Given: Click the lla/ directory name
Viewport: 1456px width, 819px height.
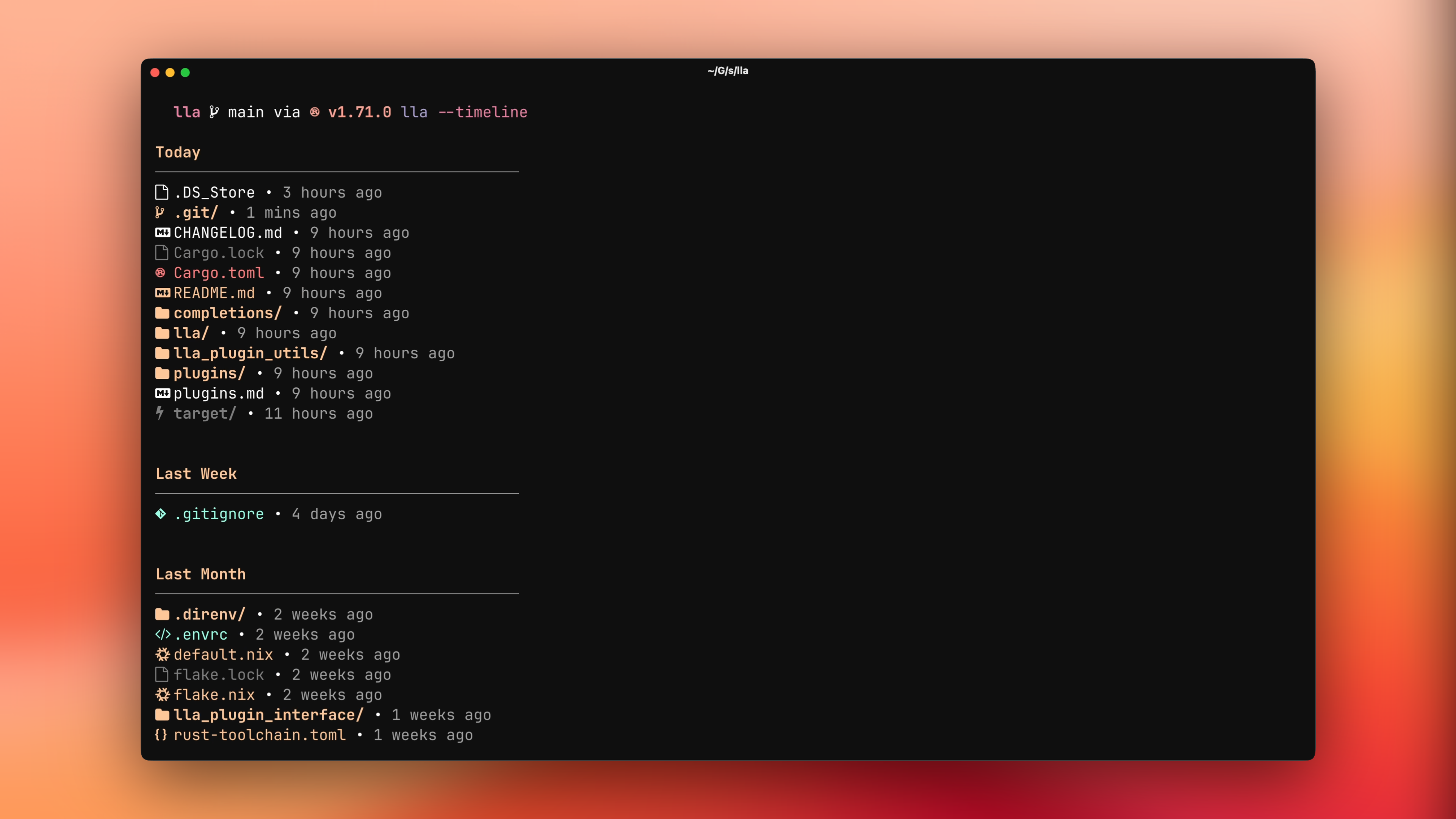Looking at the screenshot, I should [x=192, y=333].
